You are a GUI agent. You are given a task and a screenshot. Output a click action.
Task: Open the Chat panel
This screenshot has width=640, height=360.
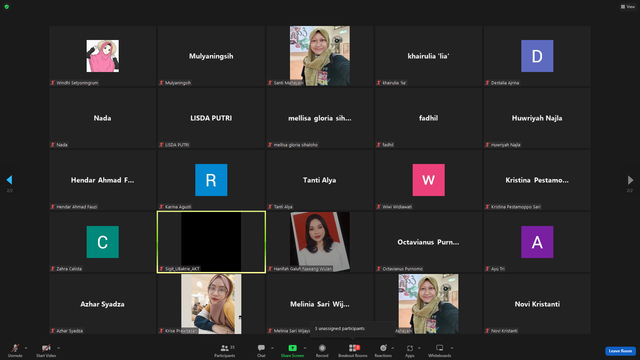[261, 351]
